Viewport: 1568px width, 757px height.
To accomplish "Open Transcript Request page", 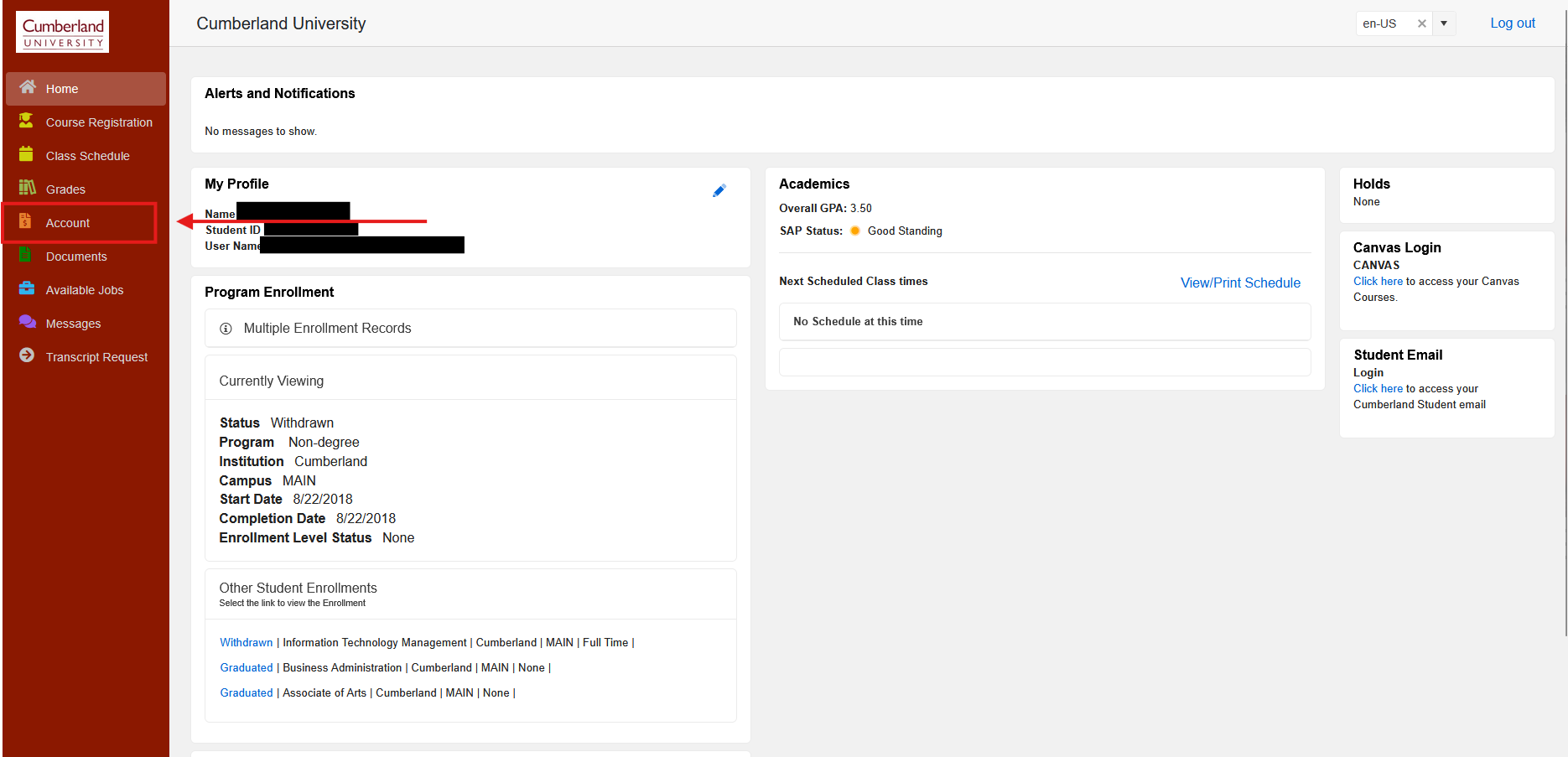I will pos(86,357).
